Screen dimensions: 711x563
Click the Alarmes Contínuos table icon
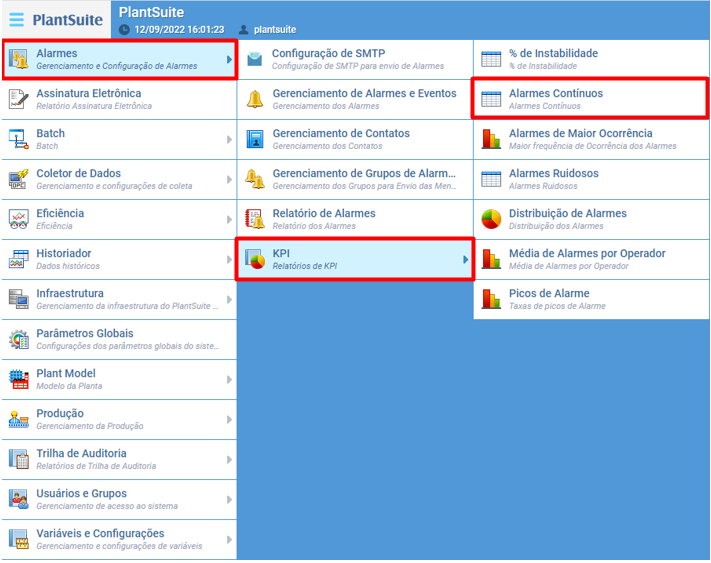pyautogui.click(x=491, y=99)
